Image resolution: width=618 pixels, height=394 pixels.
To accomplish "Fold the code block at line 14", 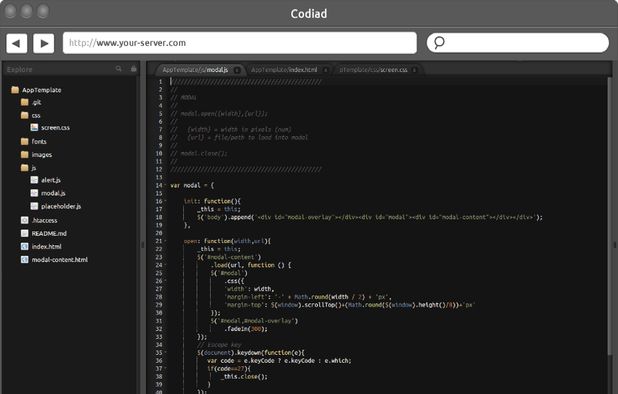I will coord(166,185).
